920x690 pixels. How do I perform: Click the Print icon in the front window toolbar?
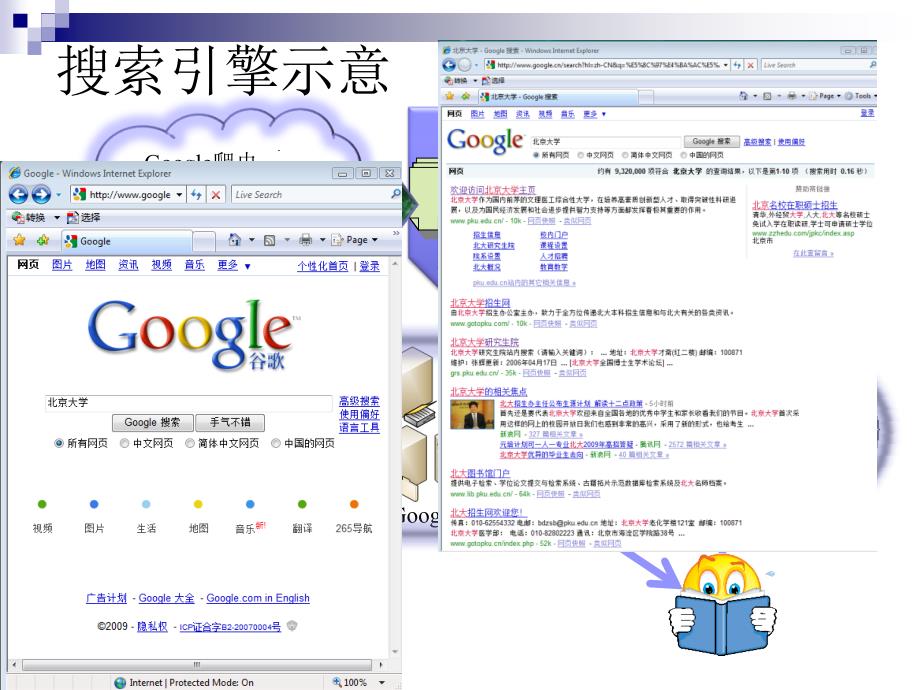pyautogui.click(x=305, y=239)
